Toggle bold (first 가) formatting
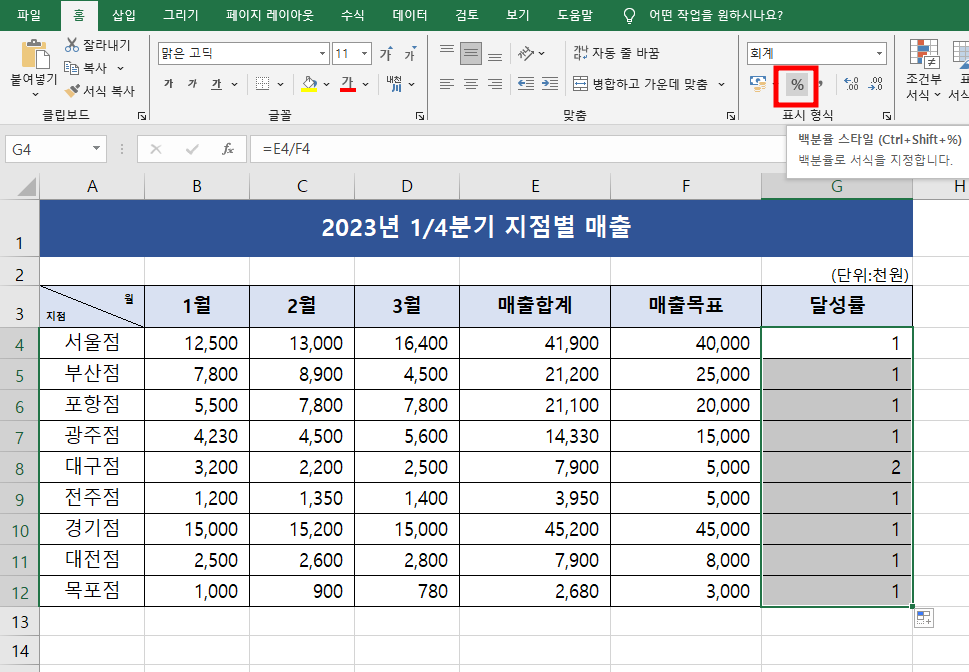969x672 pixels. [169, 83]
